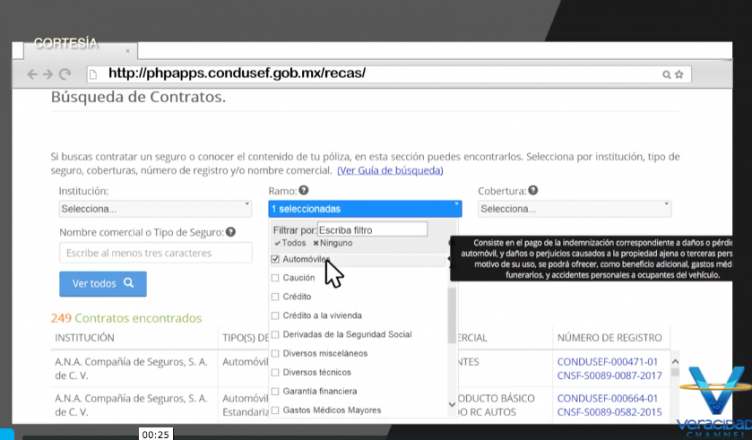Click help icon beside Nombre comercial label
The width and height of the screenshot is (752, 440).
pos(231,232)
